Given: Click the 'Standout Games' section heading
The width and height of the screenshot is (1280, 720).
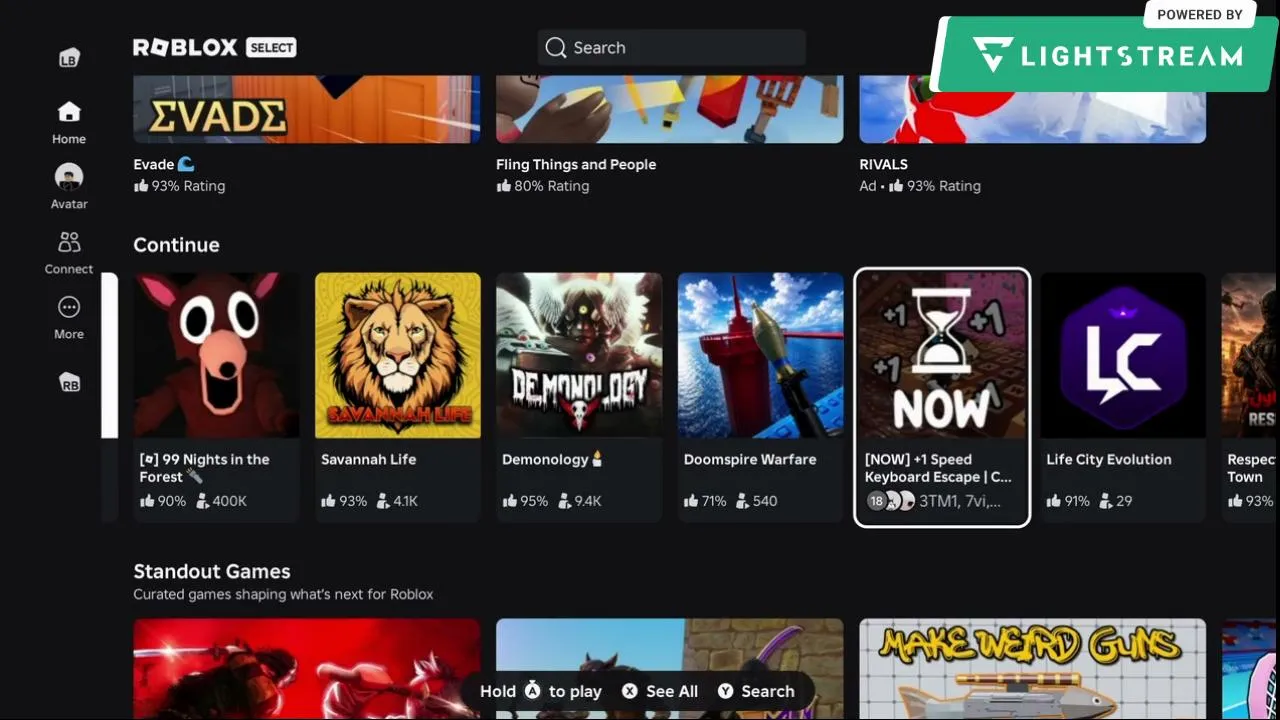Looking at the screenshot, I should [x=212, y=571].
